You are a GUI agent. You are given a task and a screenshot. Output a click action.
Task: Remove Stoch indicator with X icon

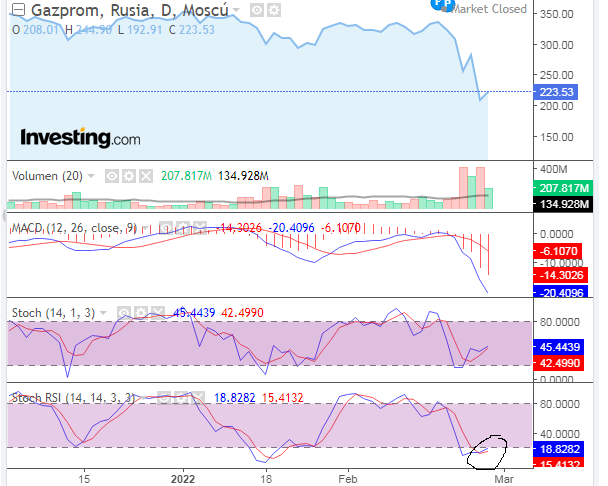point(158,313)
